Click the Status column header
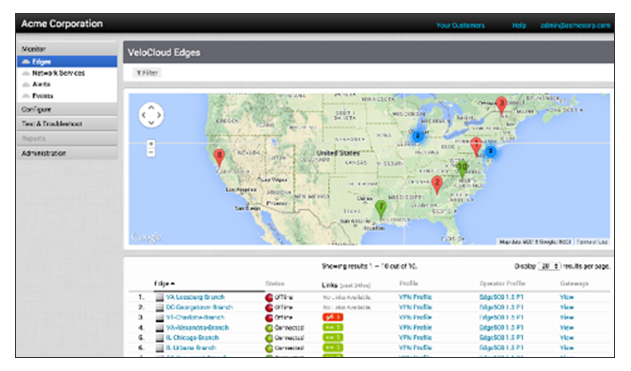Image resolution: width=631 pixels, height=371 pixels. click(x=275, y=284)
